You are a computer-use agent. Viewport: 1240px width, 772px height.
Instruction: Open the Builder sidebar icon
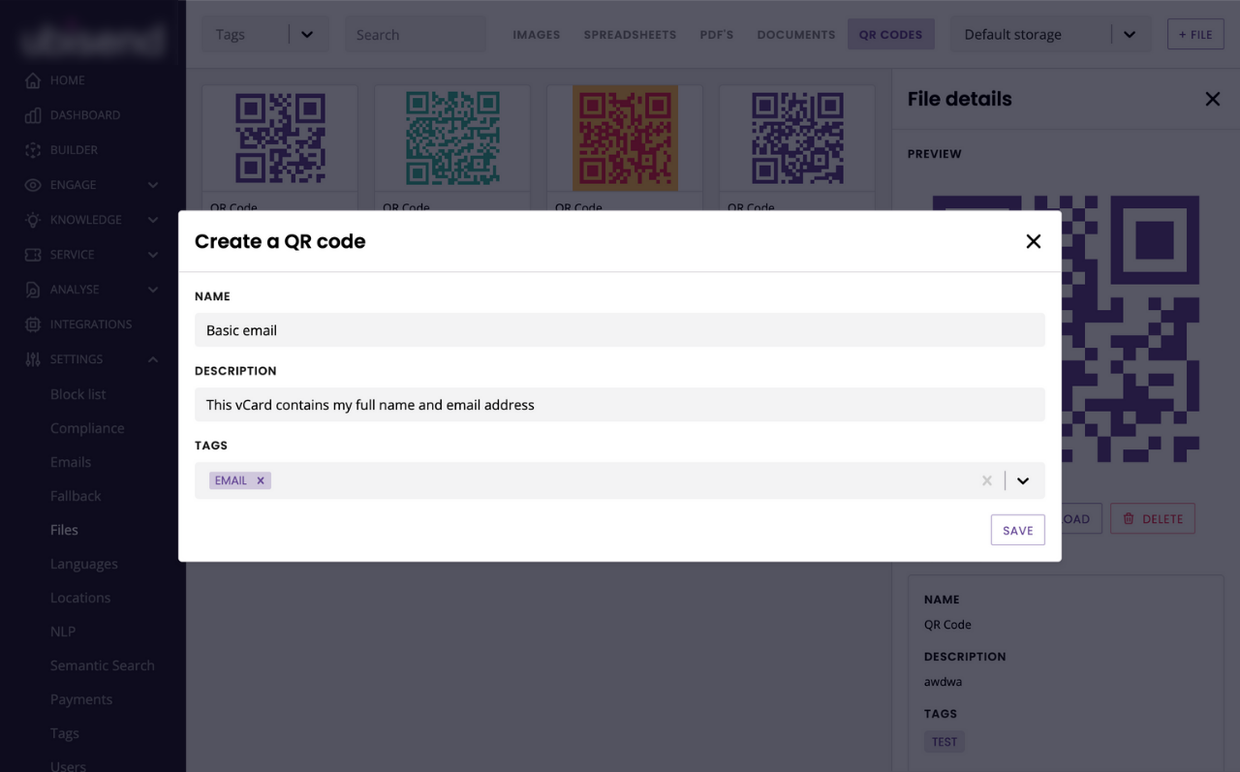click(x=33, y=150)
